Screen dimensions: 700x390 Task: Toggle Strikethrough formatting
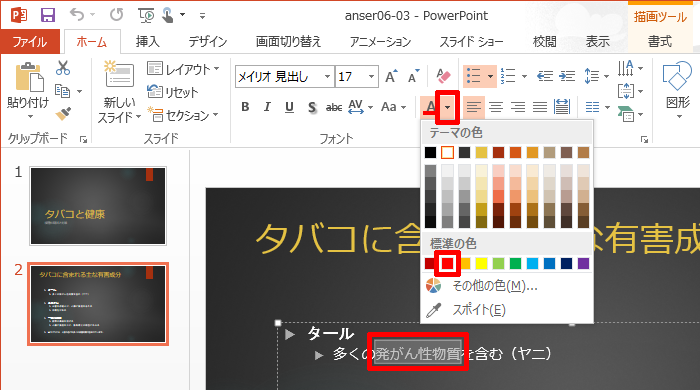pyautogui.click(x=334, y=107)
